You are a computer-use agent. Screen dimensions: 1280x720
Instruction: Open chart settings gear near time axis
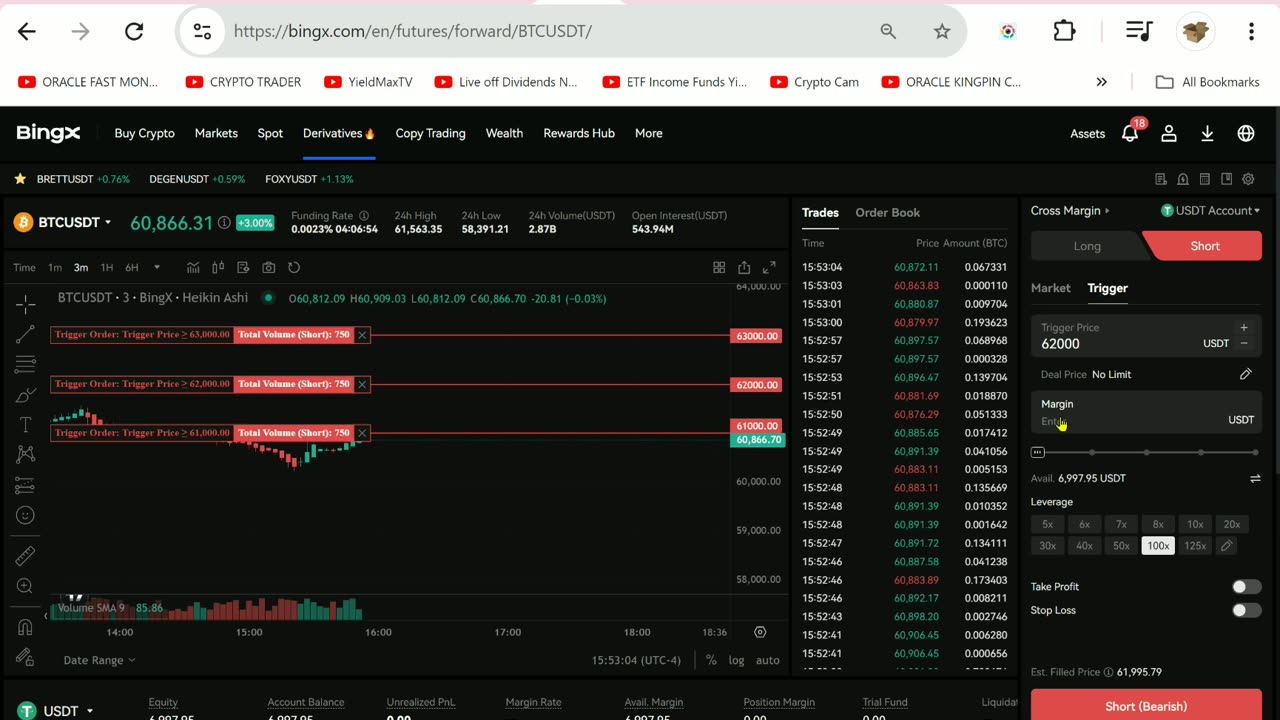point(760,632)
